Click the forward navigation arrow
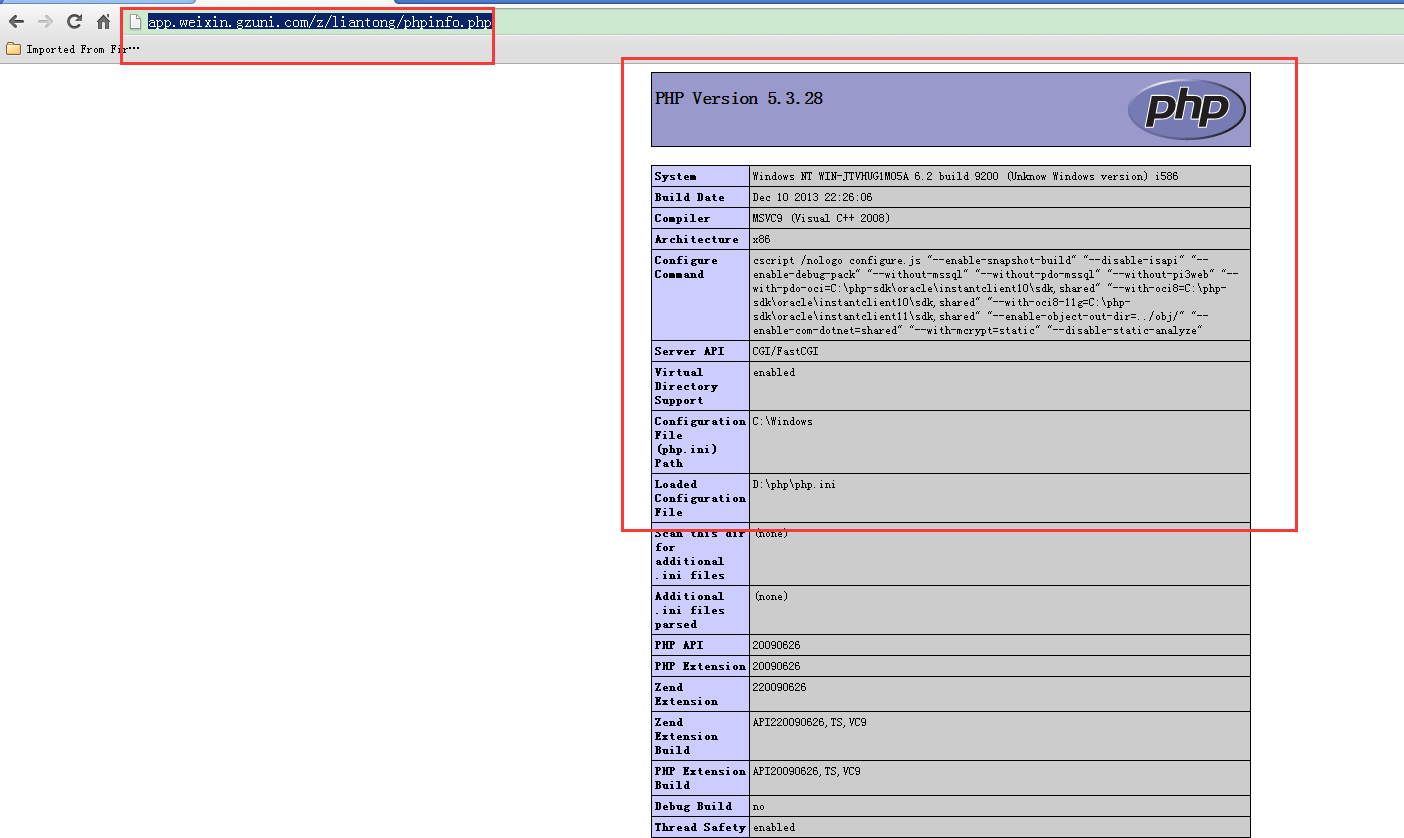1404x838 pixels. [x=45, y=21]
